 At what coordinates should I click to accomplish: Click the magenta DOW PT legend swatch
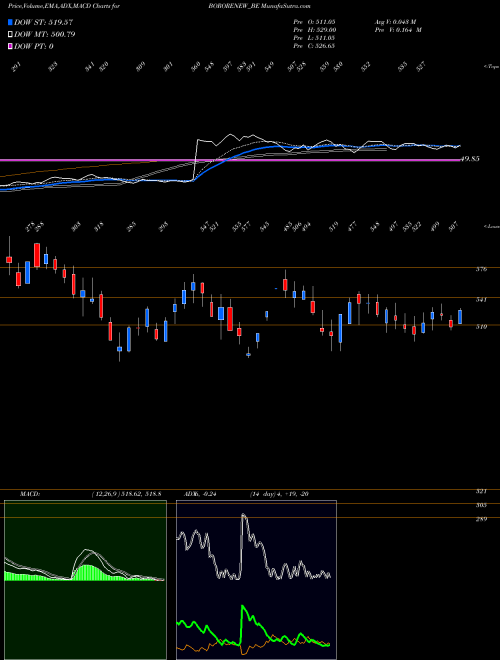point(11,46)
